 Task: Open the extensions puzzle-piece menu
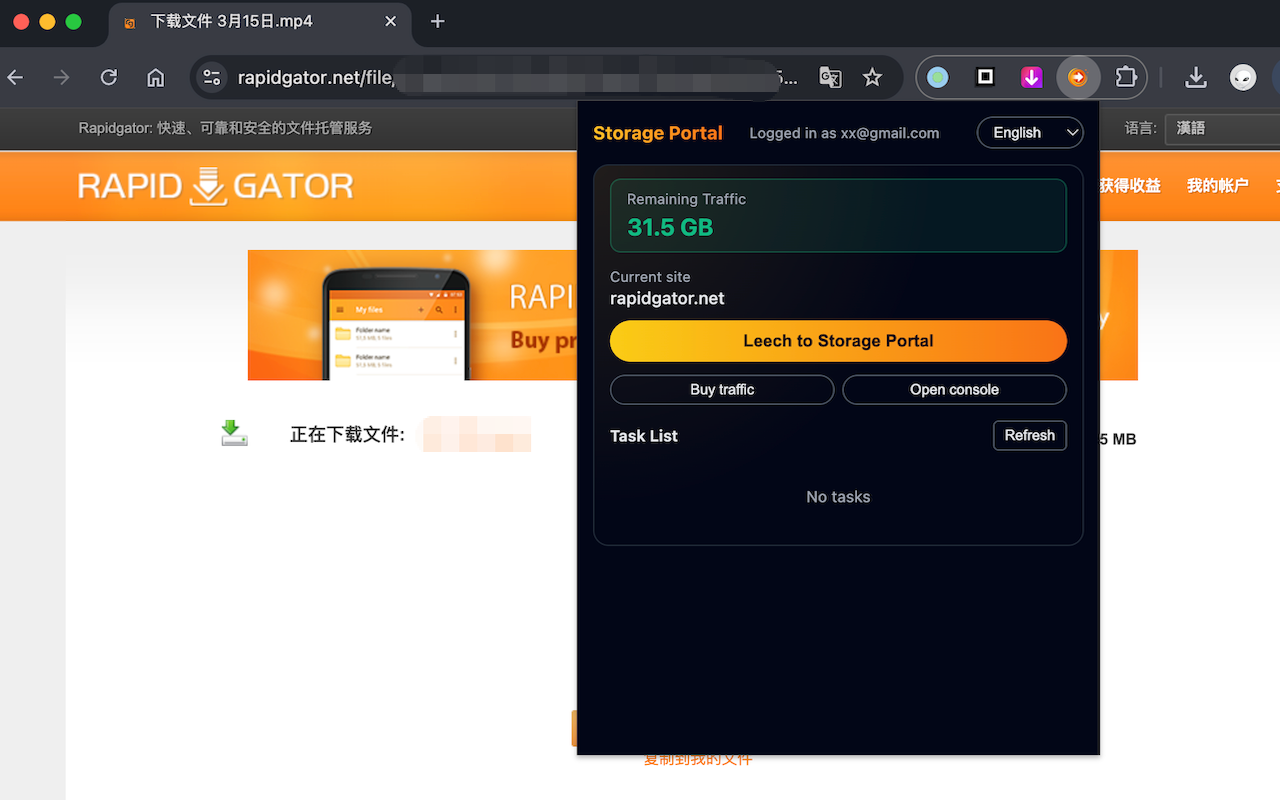[1126, 77]
